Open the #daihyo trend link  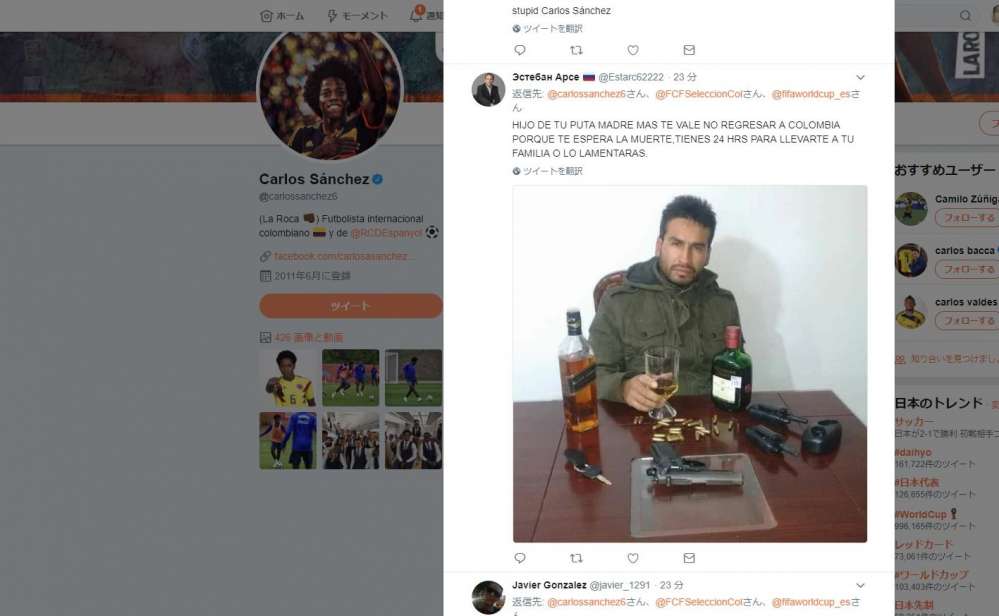pyautogui.click(x=913, y=453)
